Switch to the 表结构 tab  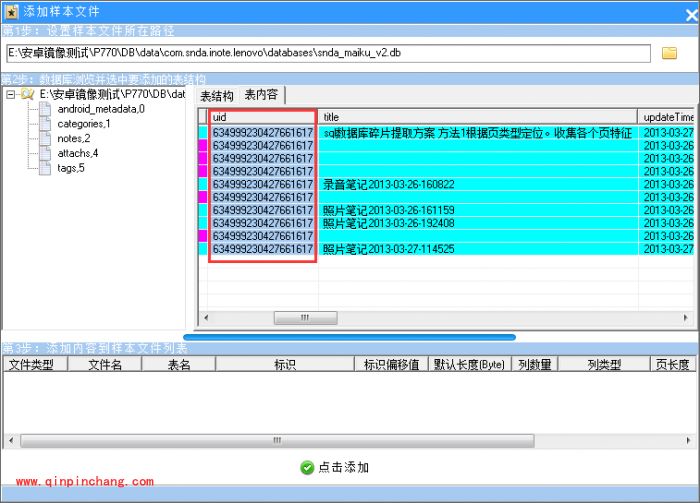[x=217, y=96]
